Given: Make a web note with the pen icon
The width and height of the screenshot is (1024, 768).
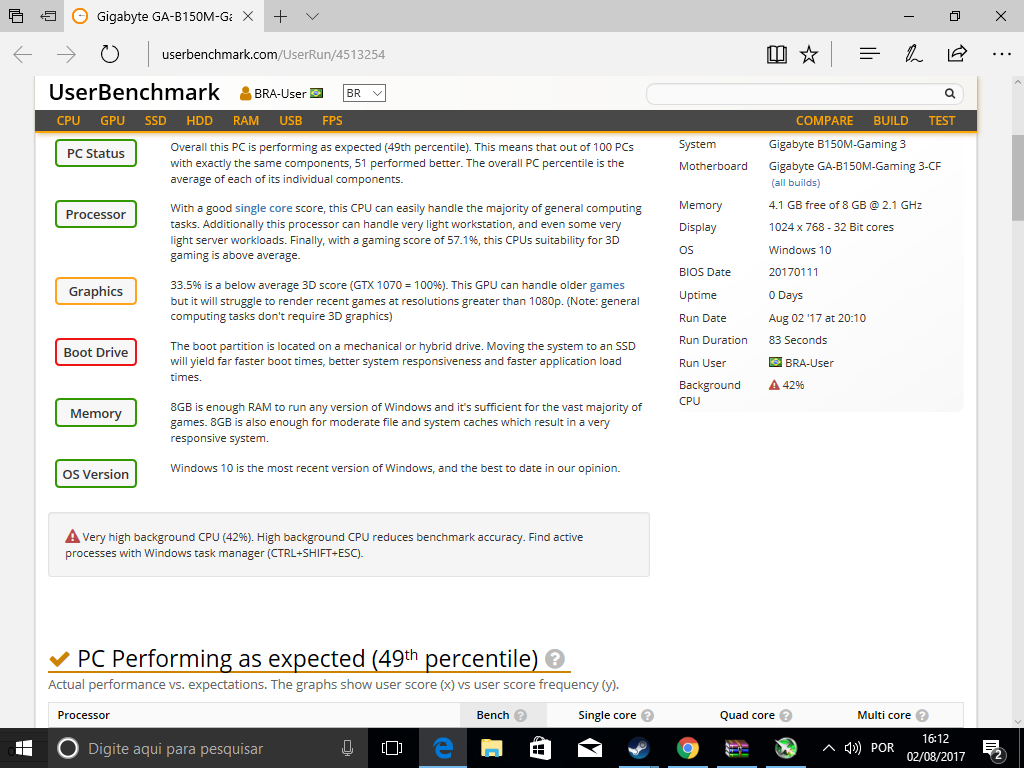Looking at the screenshot, I should pos(913,54).
